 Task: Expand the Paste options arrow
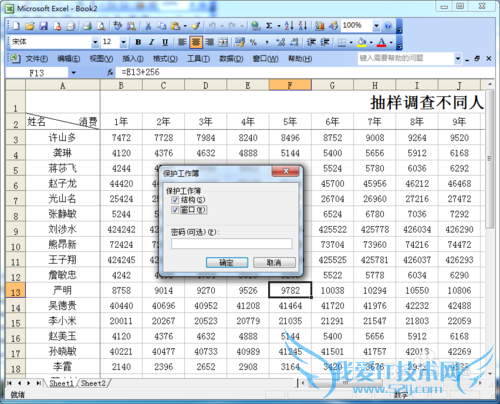(x=185, y=26)
